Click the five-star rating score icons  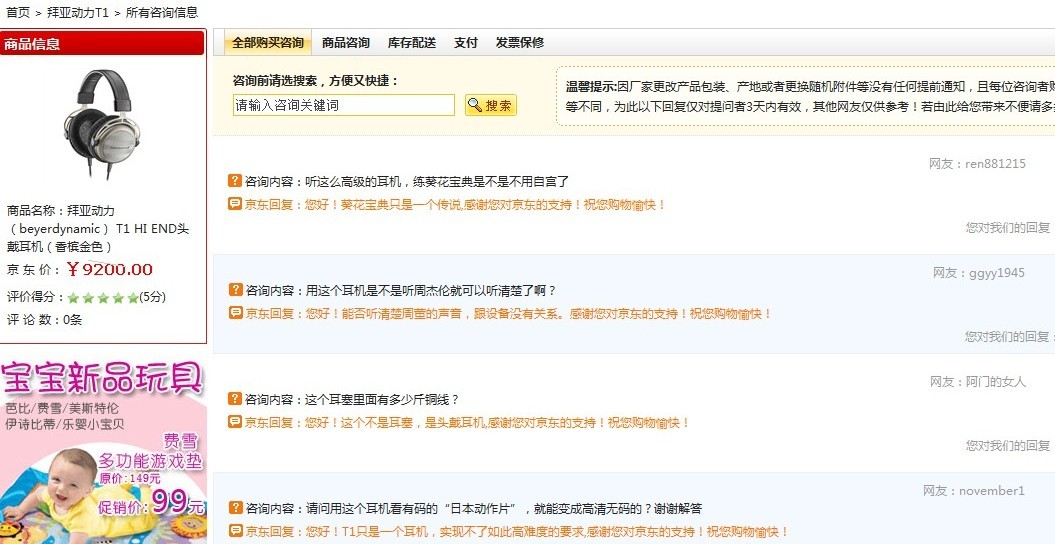tap(102, 297)
